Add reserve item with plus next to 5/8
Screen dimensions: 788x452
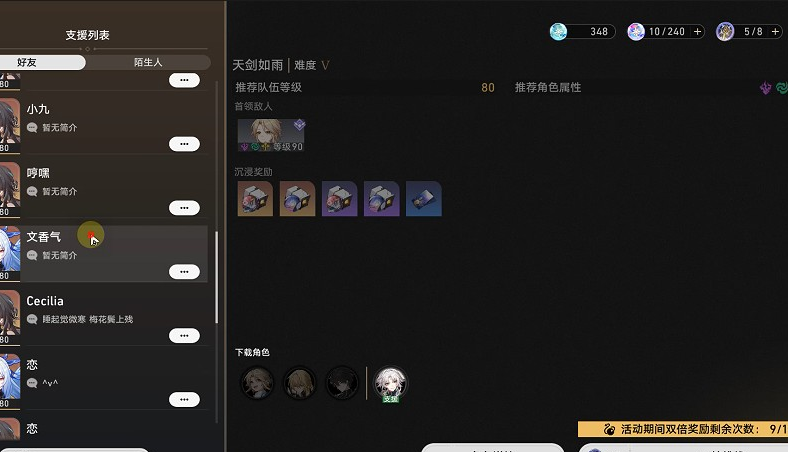click(775, 32)
